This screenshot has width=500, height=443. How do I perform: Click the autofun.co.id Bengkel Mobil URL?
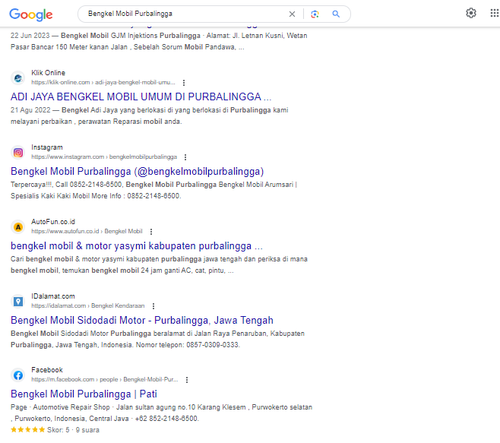click(87, 231)
